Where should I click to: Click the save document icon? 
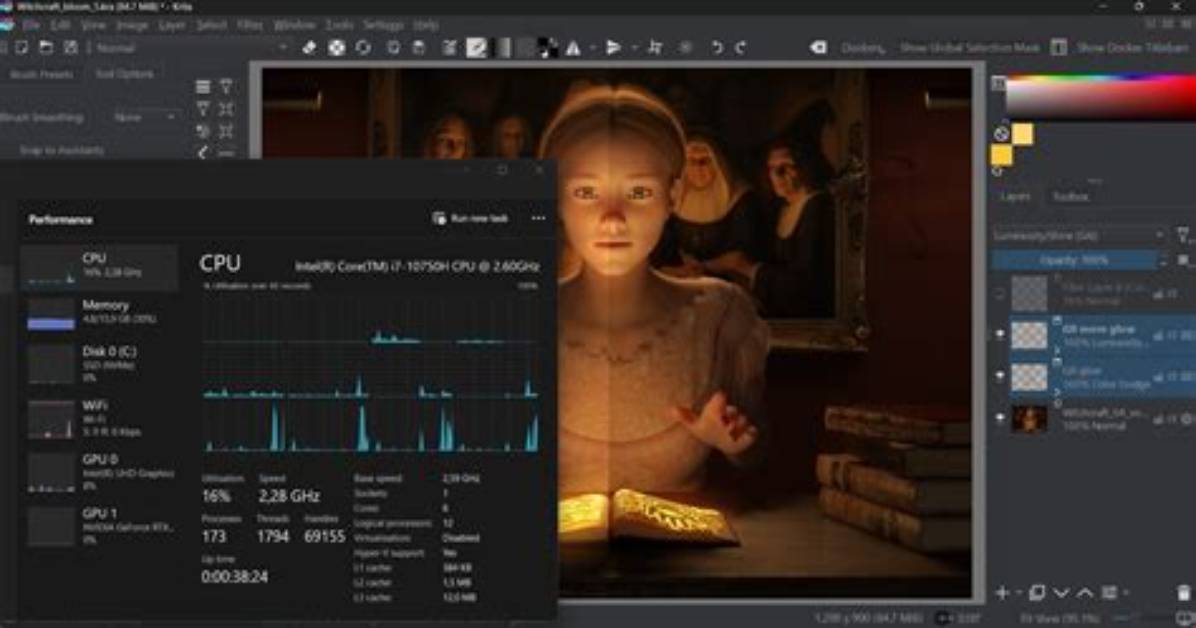click(x=70, y=47)
